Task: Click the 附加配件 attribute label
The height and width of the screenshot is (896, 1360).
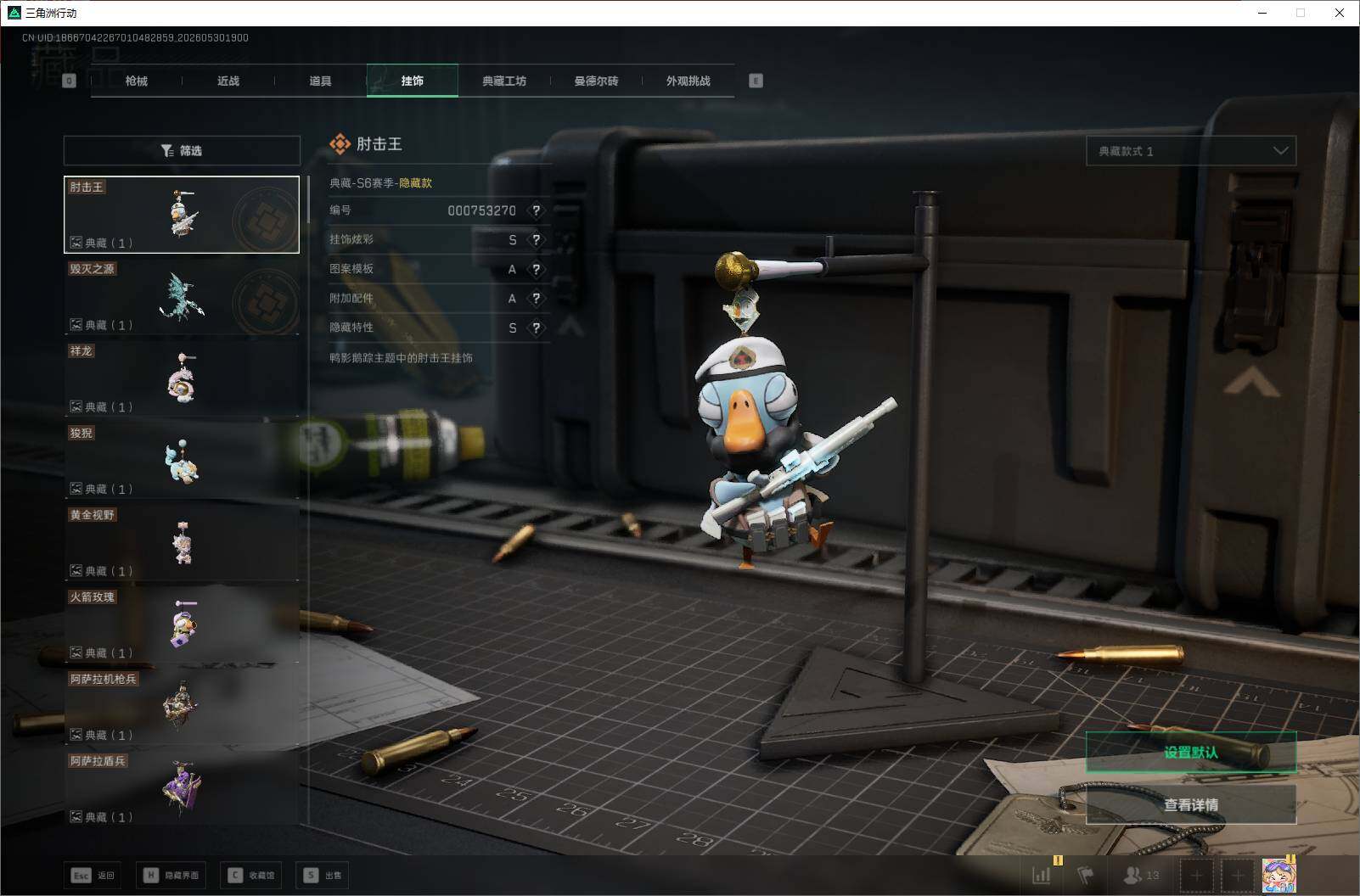Action: click(x=351, y=299)
